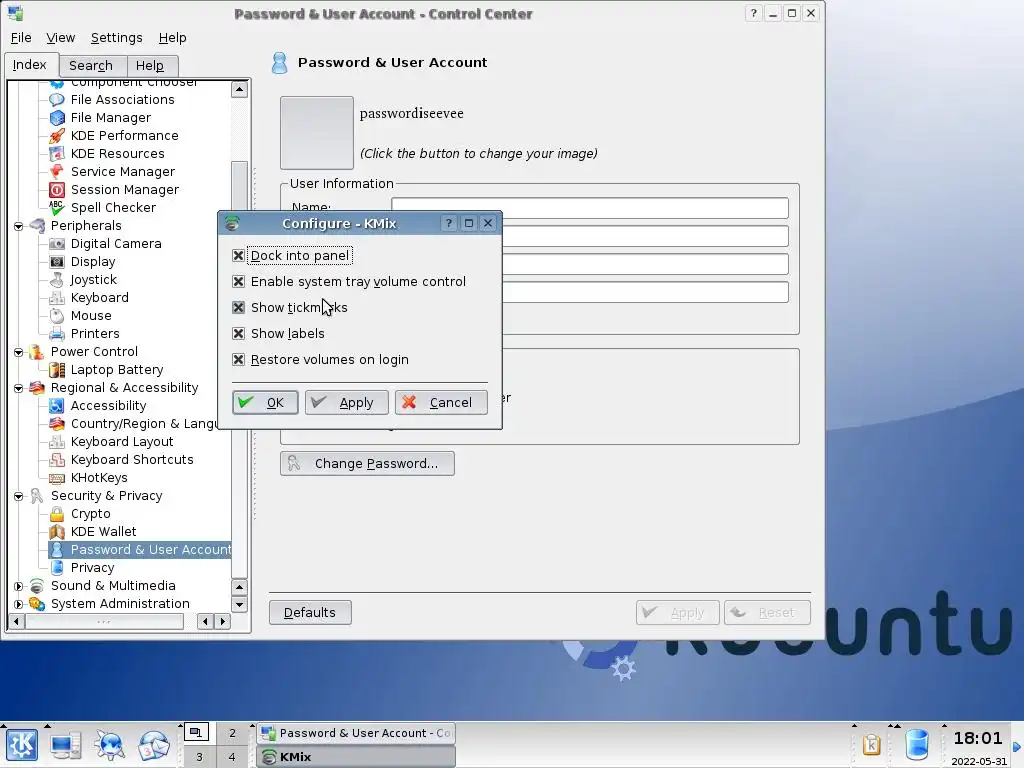Click the Konqueror browser icon in panel
The height and width of the screenshot is (768, 1024).
coord(110,745)
